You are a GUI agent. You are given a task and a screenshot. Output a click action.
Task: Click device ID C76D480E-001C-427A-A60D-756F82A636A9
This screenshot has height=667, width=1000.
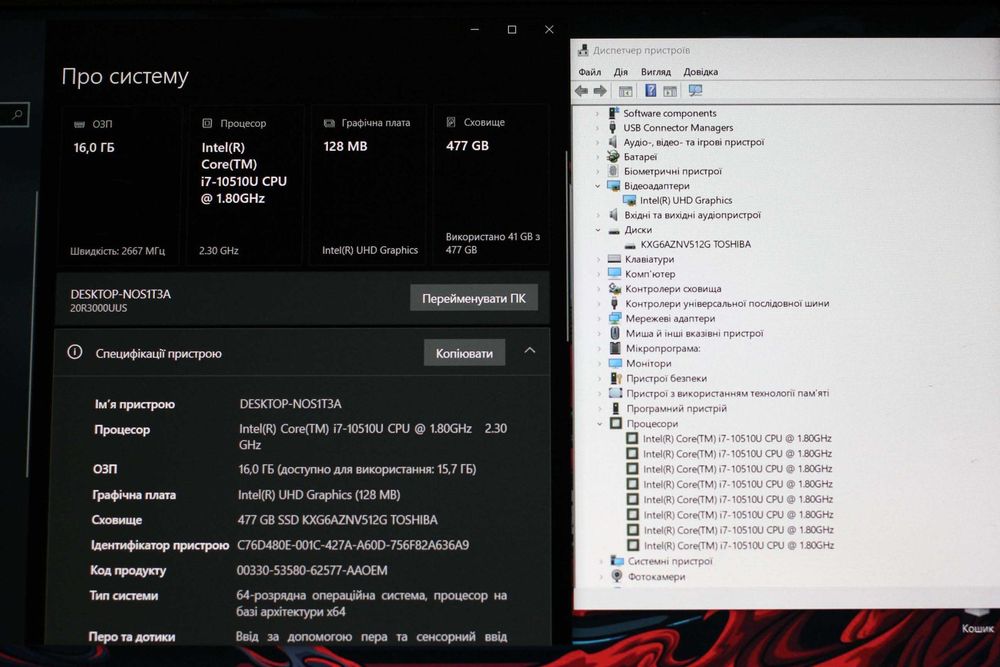[x=353, y=545]
